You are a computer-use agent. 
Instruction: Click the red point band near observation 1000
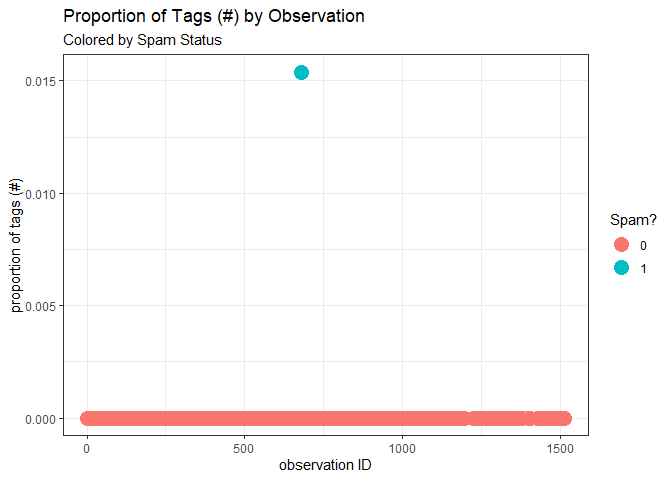(402, 418)
